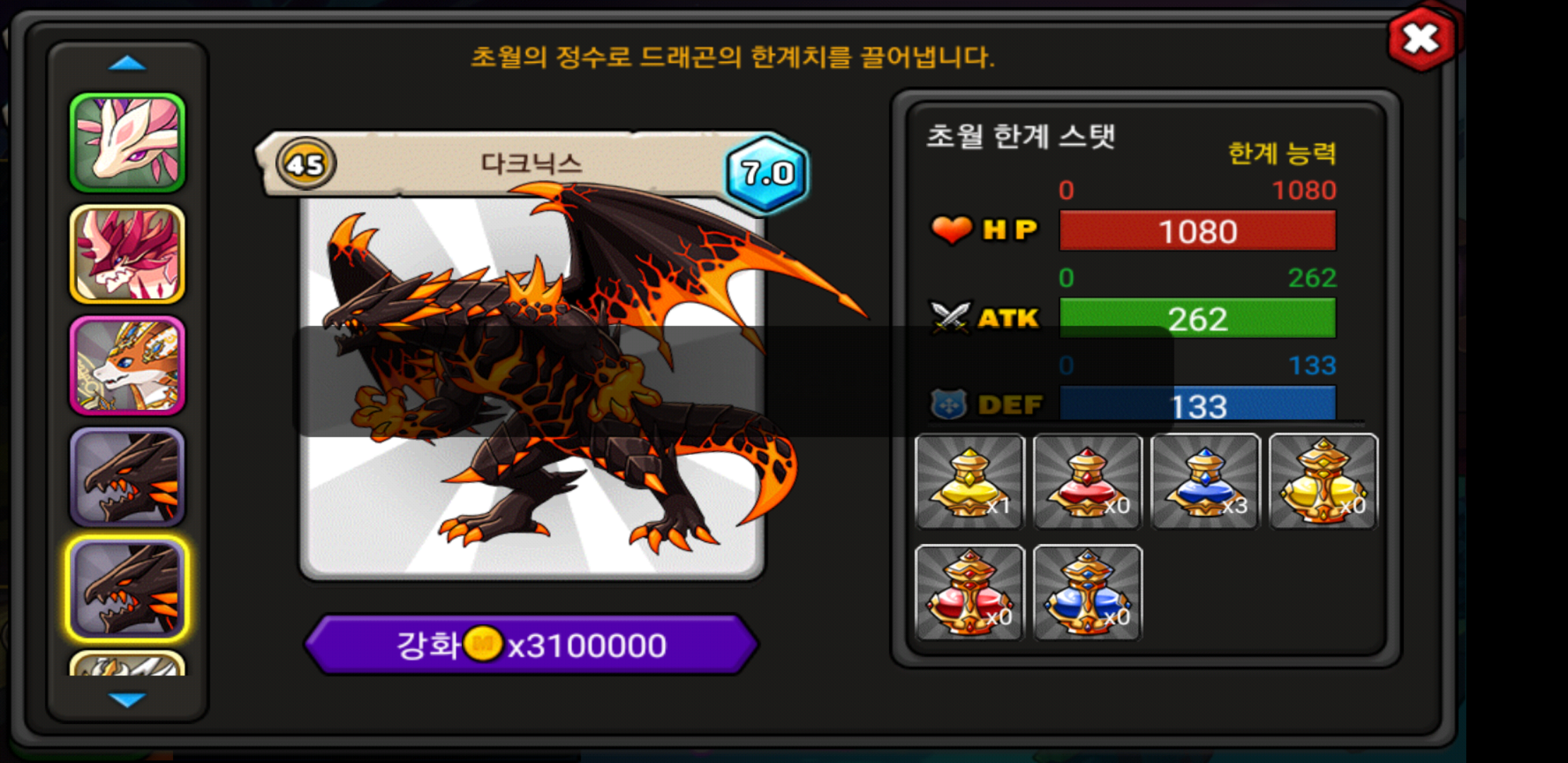
Task: Choose the pink-white dragon with green border
Action: (x=127, y=143)
